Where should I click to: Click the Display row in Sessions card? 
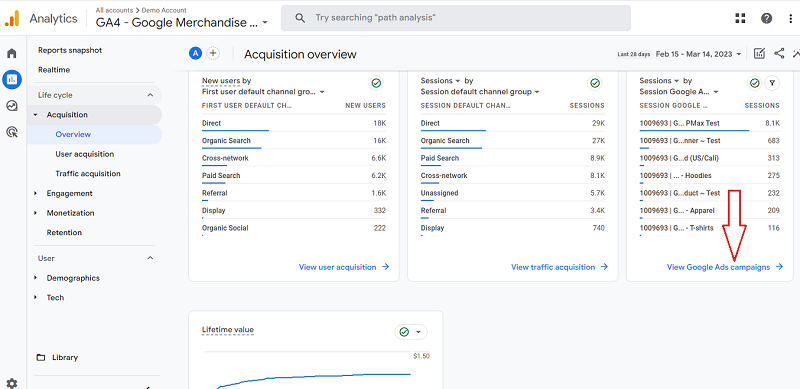click(512, 228)
